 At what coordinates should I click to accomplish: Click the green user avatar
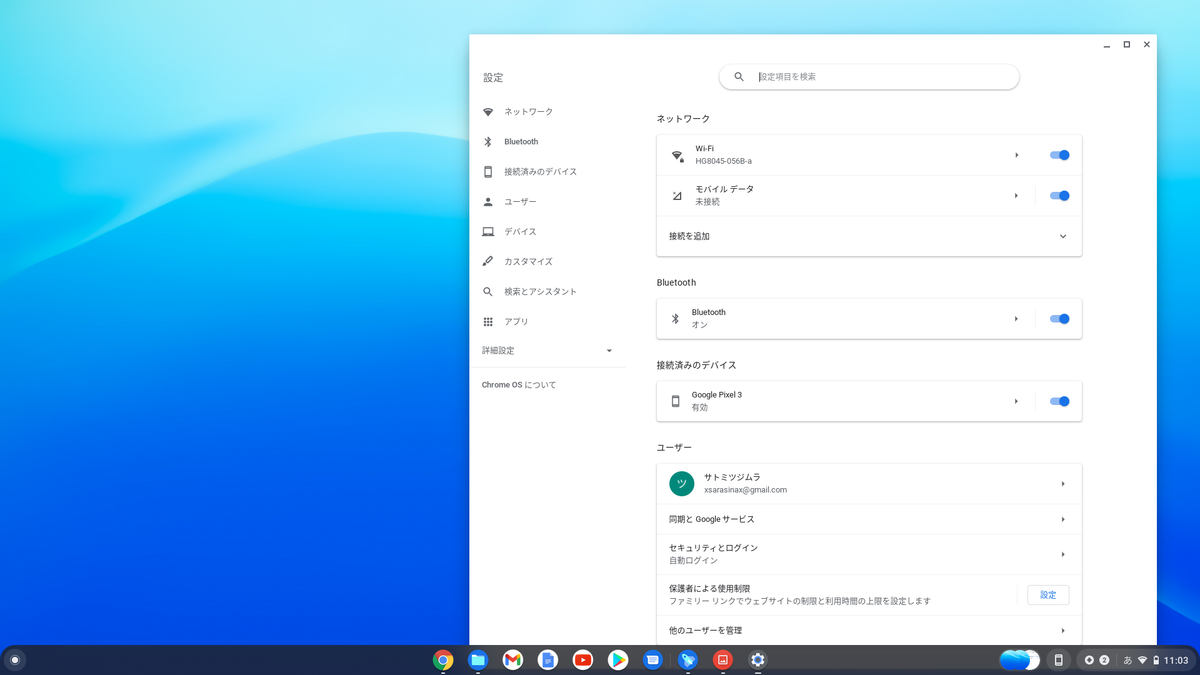pyautogui.click(x=682, y=484)
